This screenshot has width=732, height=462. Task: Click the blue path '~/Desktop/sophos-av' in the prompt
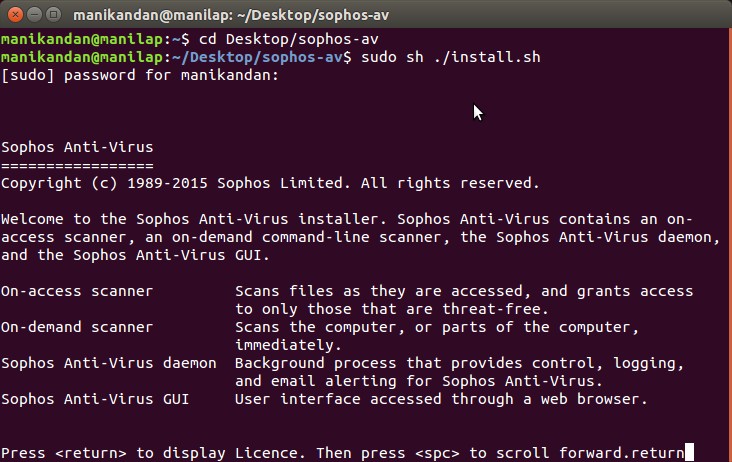[x=257, y=57]
